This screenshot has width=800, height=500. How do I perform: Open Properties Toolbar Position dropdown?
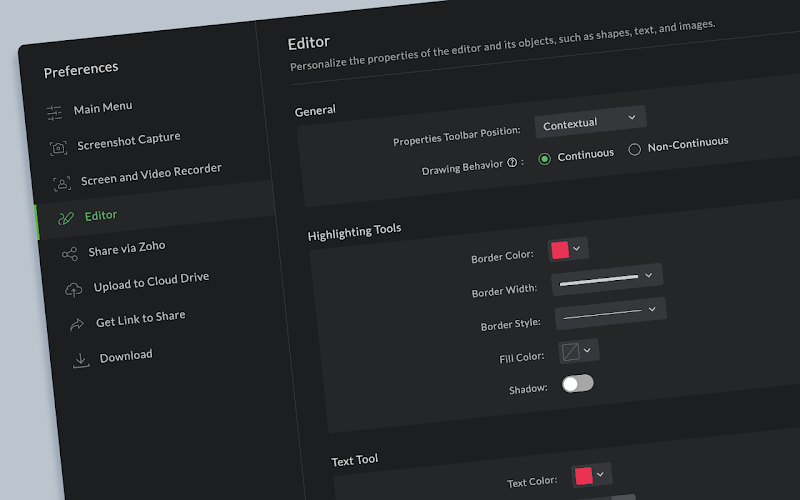[590, 122]
